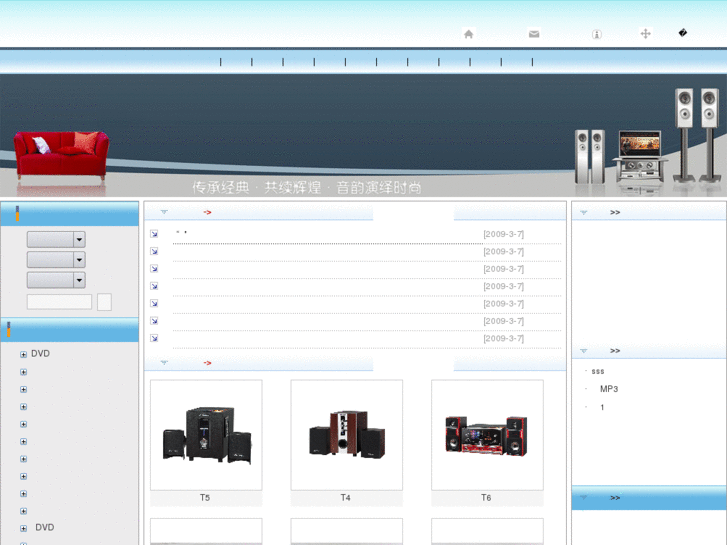Open the T4 speaker product thumbnail
Viewport: 727px width, 545px height.
click(x=346, y=434)
